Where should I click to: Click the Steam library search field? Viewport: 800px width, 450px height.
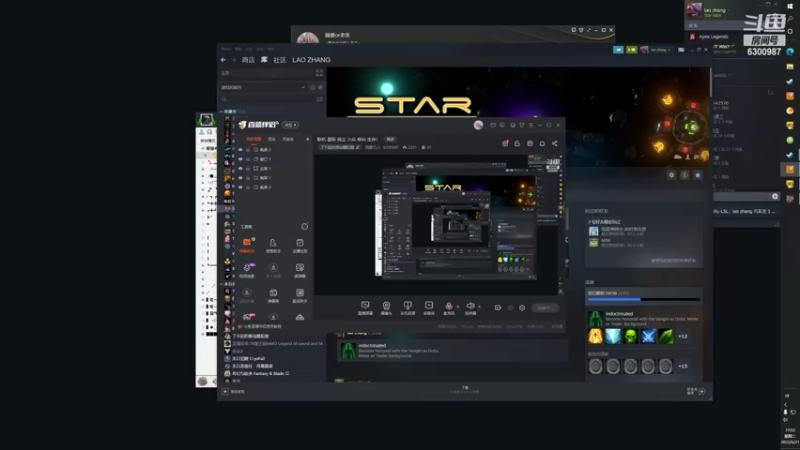268,99
